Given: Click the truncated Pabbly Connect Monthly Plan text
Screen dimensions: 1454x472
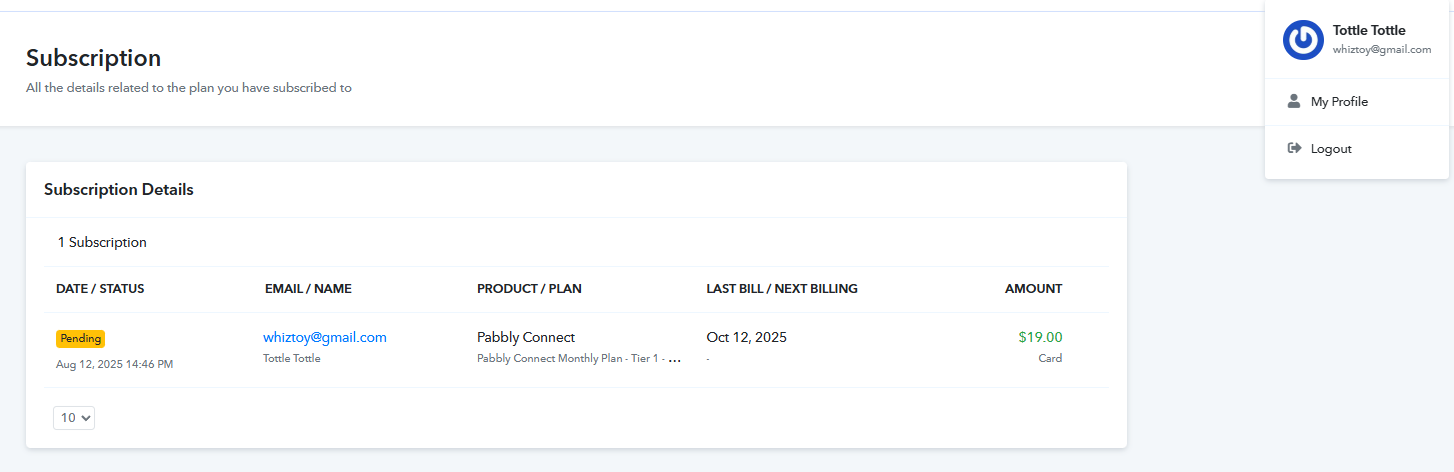Looking at the screenshot, I should click(x=579, y=358).
